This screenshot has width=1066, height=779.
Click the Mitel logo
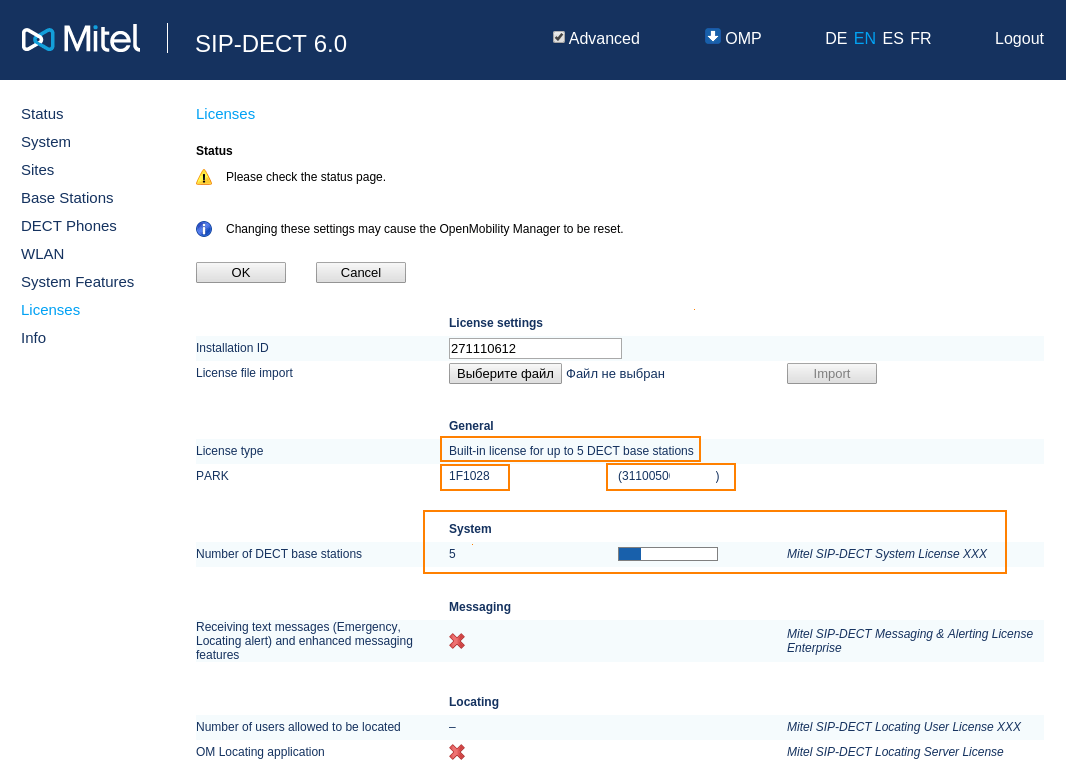81,39
